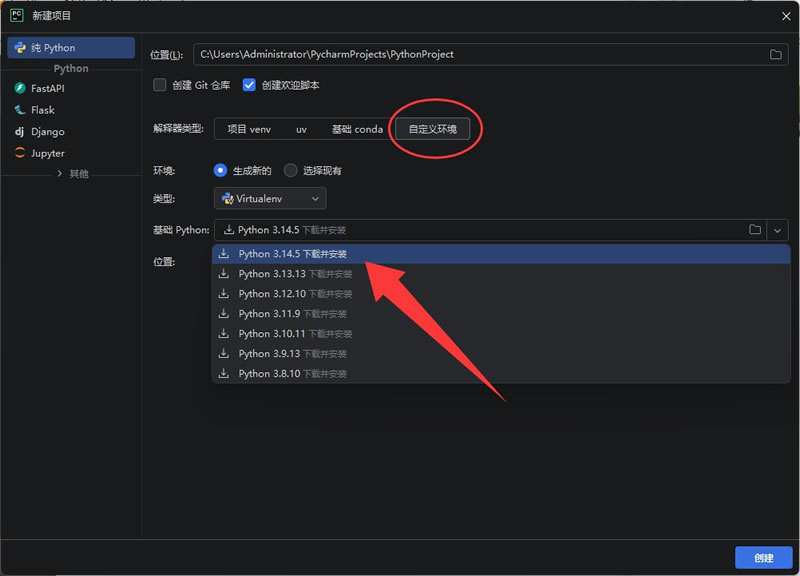Click download icon beside Python 3.8.10

[x=223, y=373]
